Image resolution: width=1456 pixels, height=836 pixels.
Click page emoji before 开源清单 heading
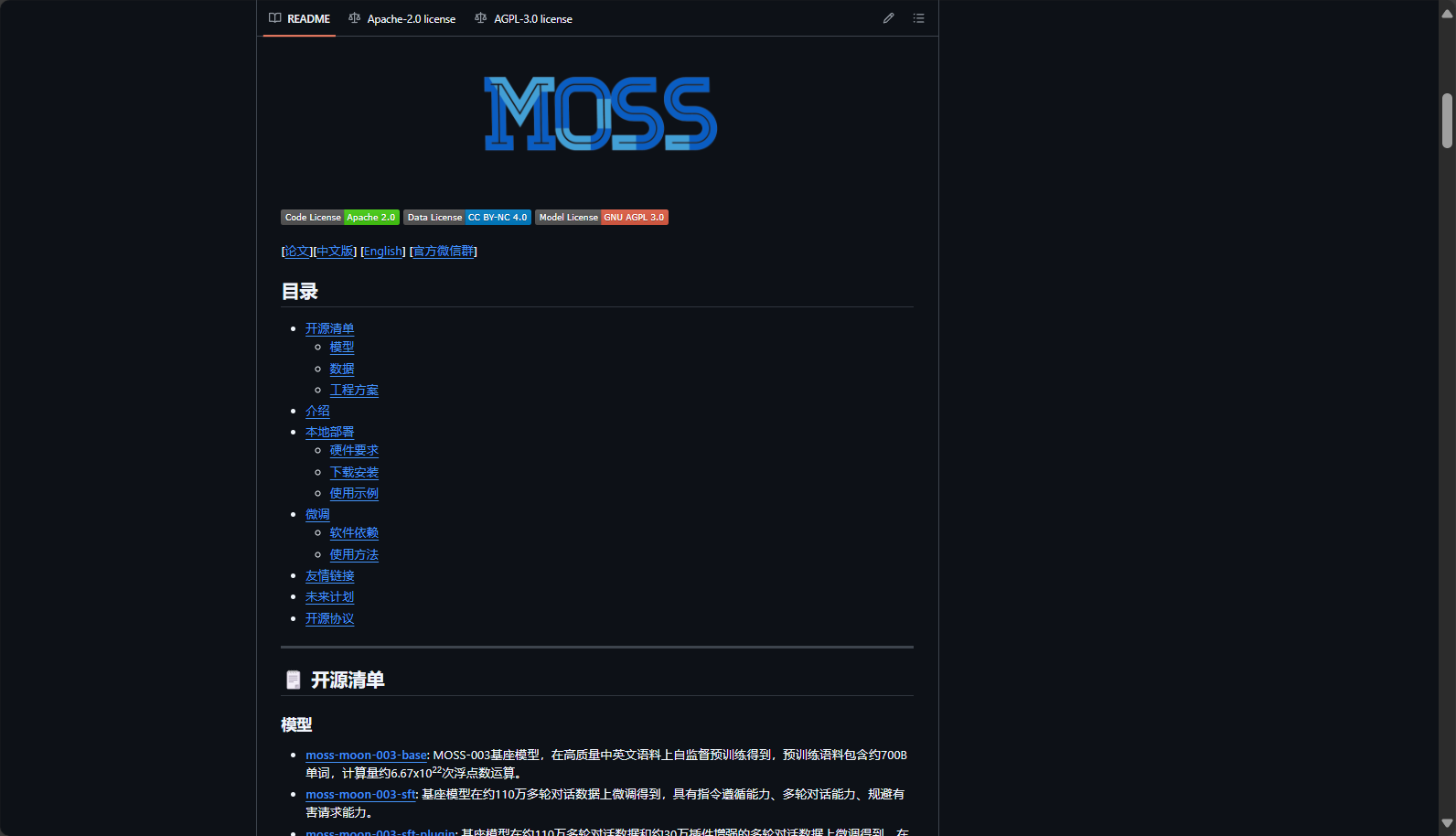tap(293, 680)
